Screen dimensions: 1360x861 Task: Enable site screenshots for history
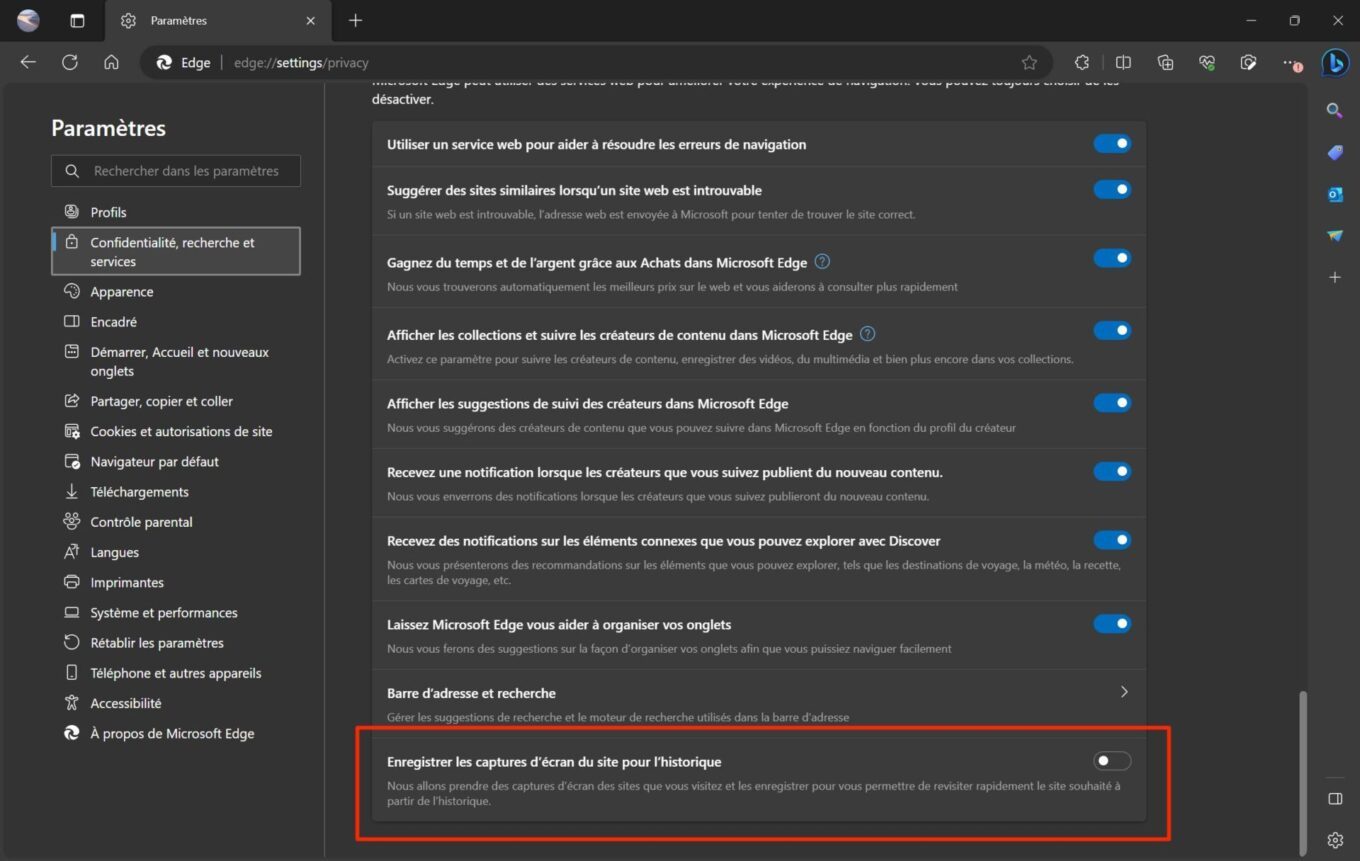[x=1112, y=761]
